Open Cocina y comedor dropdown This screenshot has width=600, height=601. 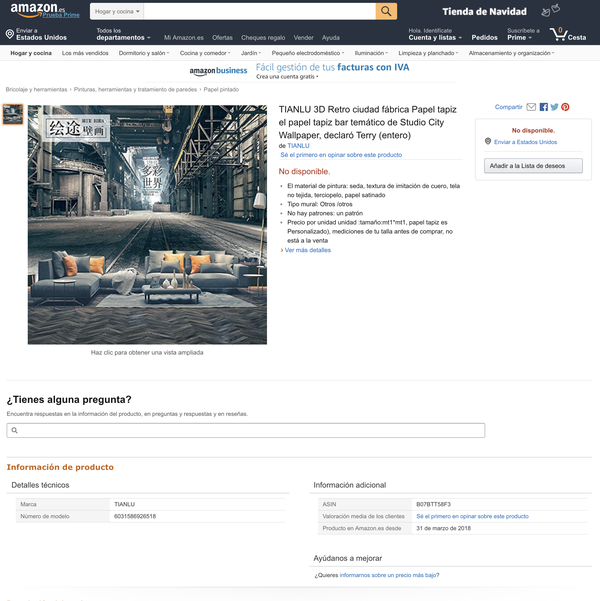205,53
